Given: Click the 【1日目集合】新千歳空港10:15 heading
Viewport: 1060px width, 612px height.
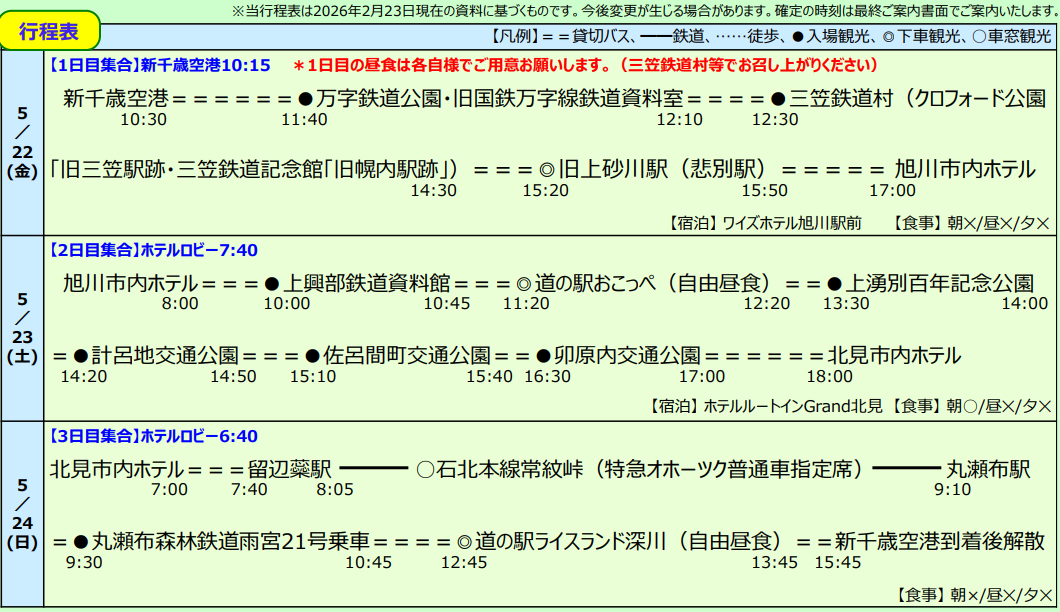Looking at the screenshot, I should coord(159,65).
